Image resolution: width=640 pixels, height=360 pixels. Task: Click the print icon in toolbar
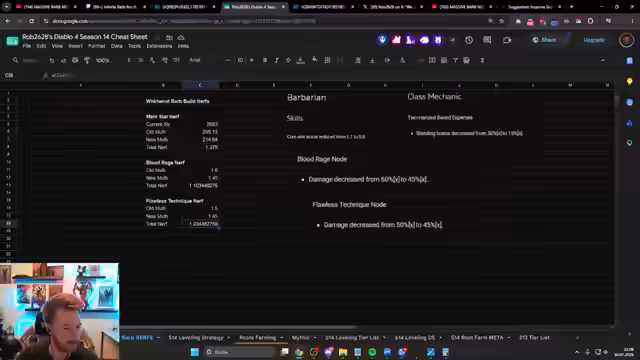[75, 60]
